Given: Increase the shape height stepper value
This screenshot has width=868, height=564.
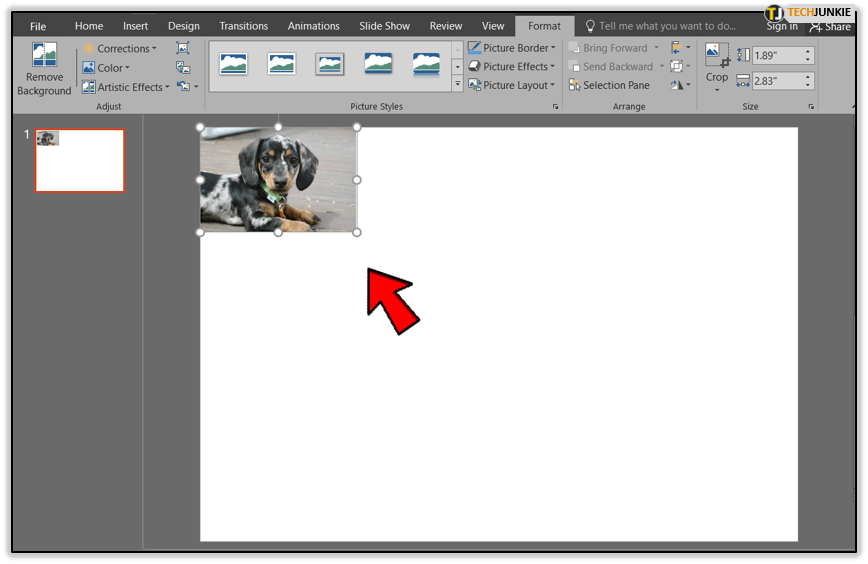Looking at the screenshot, I should click(808, 51).
